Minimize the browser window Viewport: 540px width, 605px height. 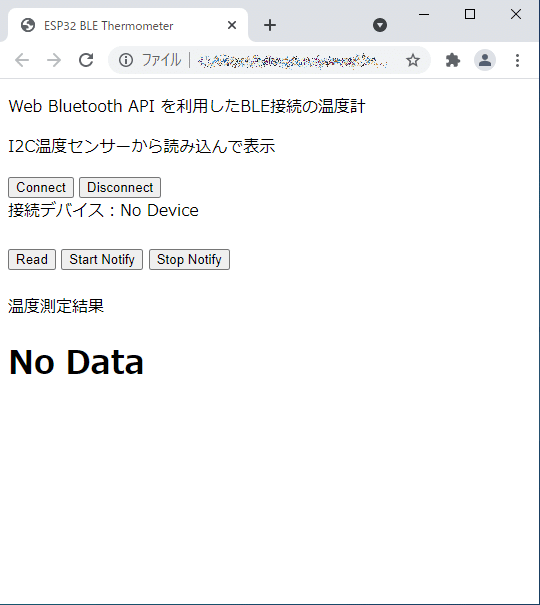(x=424, y=14)
